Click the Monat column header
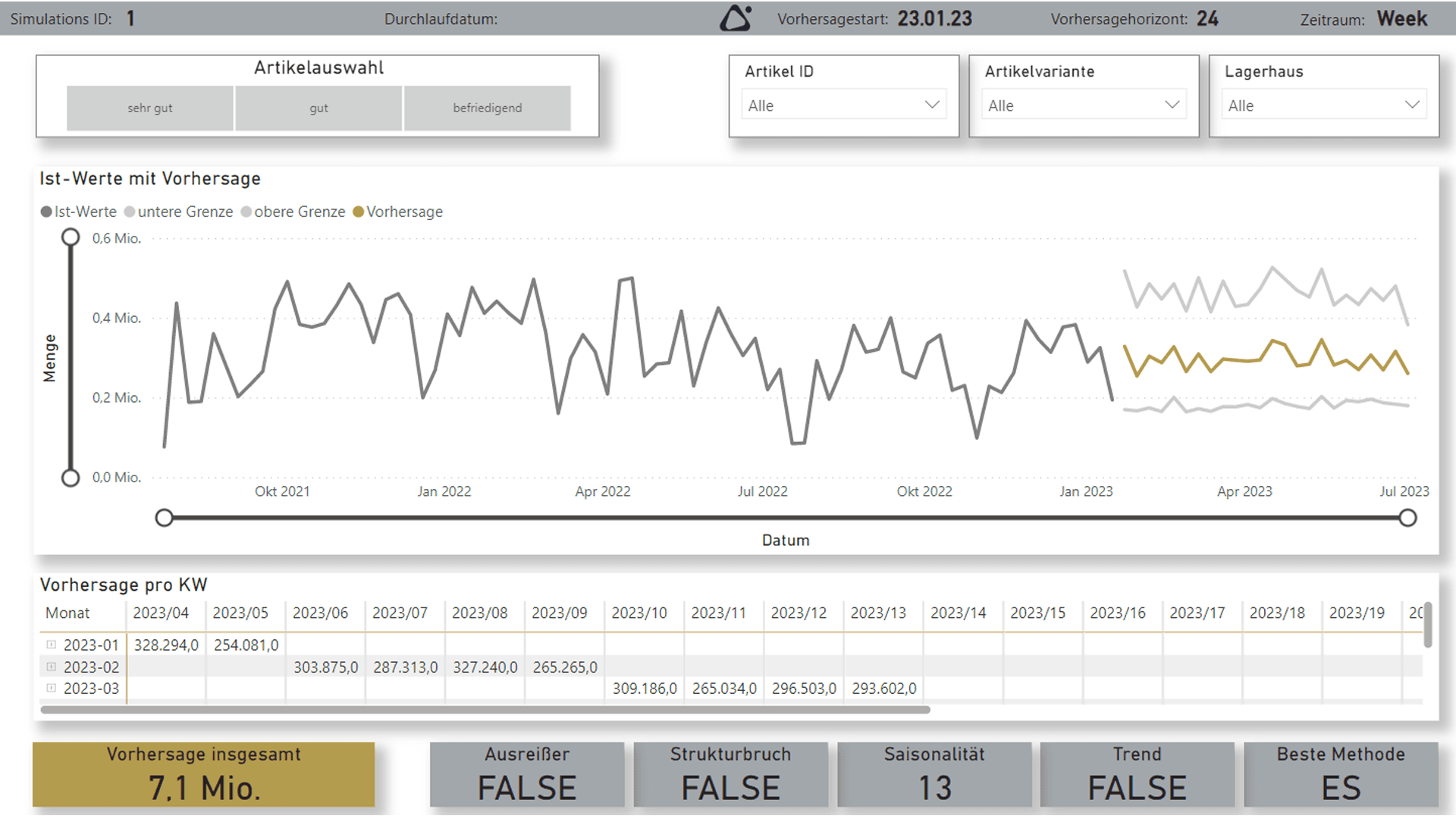The height and width of the screenshot is (819, 1456). (x=67, y=613)
